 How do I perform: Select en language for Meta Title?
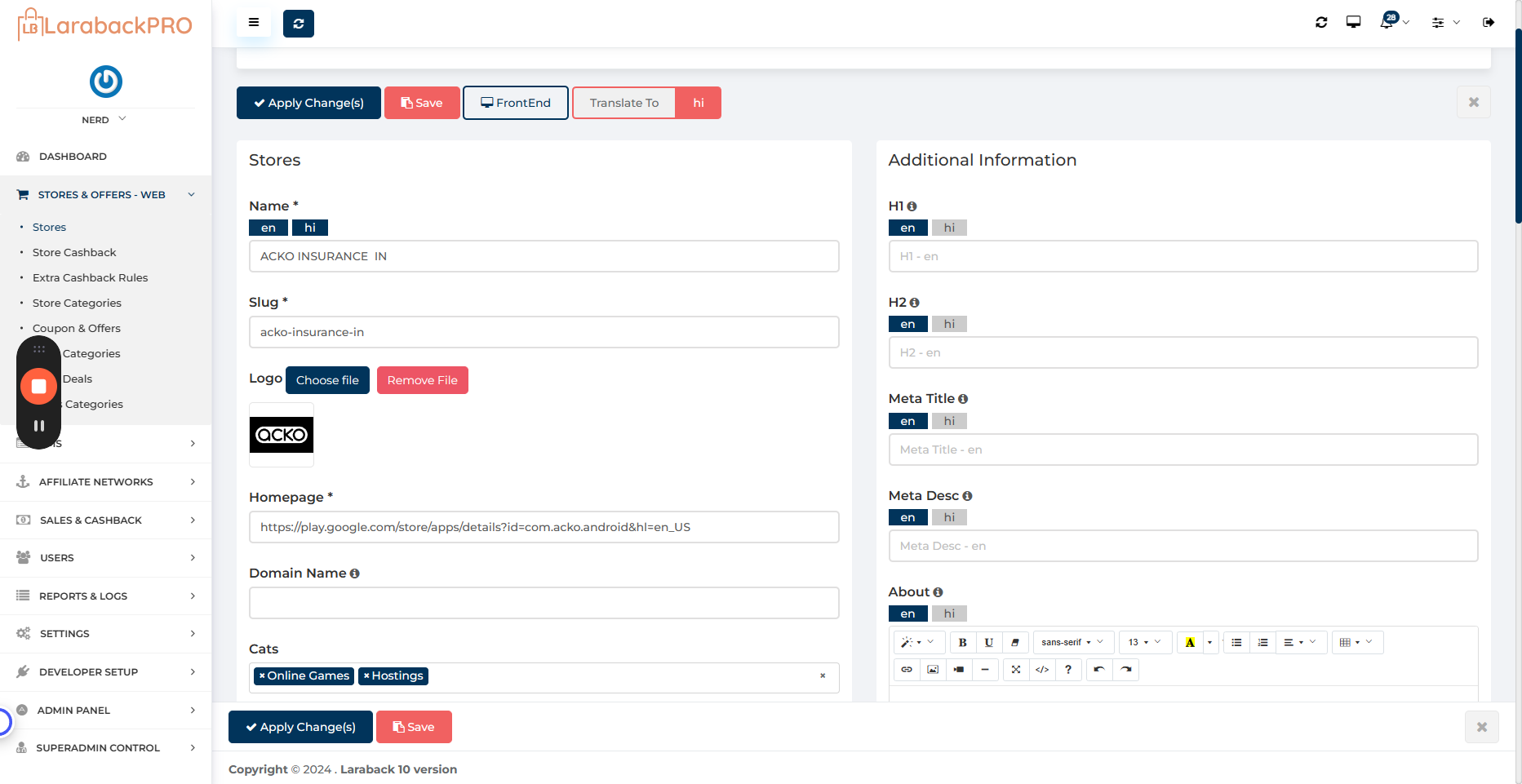tap(908, 421)
